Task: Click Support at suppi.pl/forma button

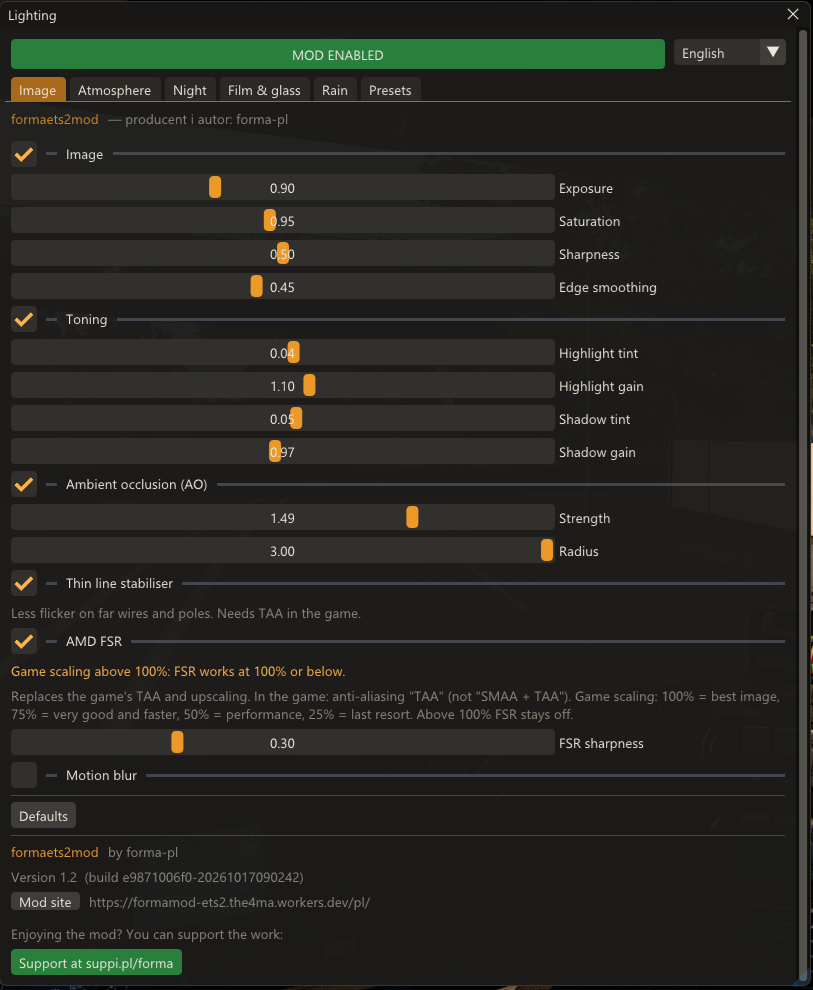Action: click(97, 963)
